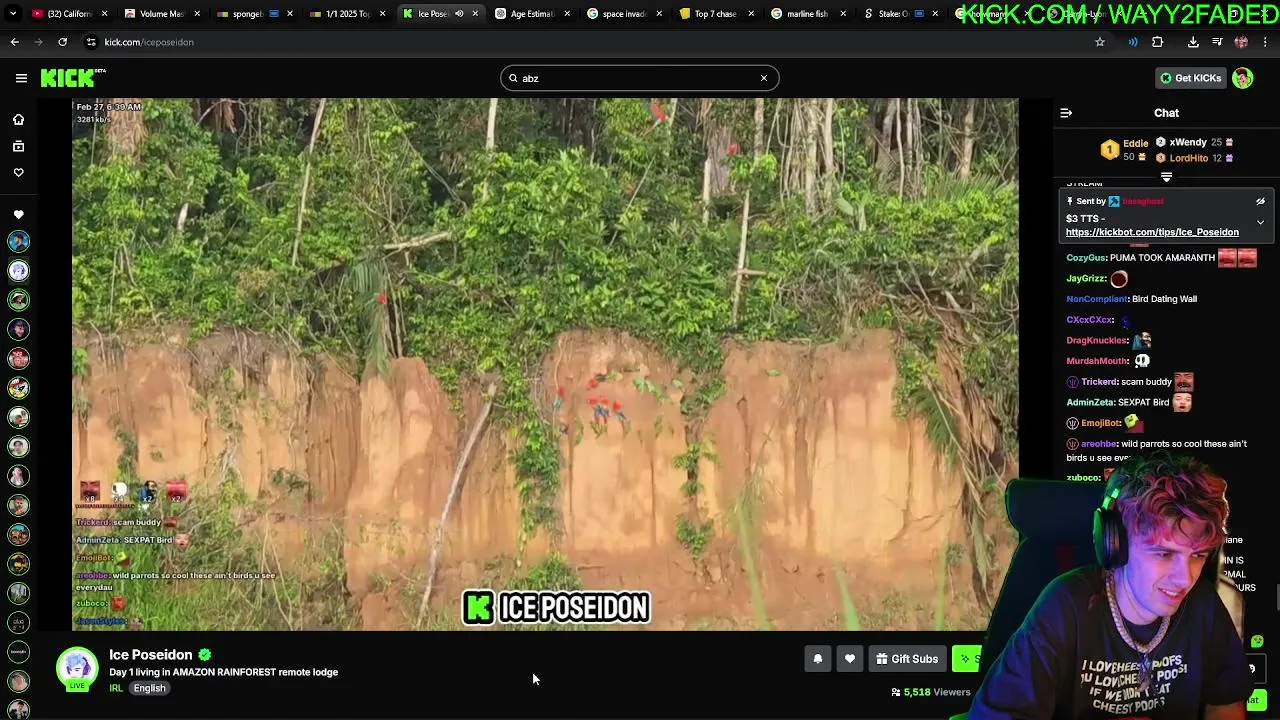The height and width of the screenshot is (720, 1280).
Task: Click CozyGus username in chat
Action: click(1086, 258)
